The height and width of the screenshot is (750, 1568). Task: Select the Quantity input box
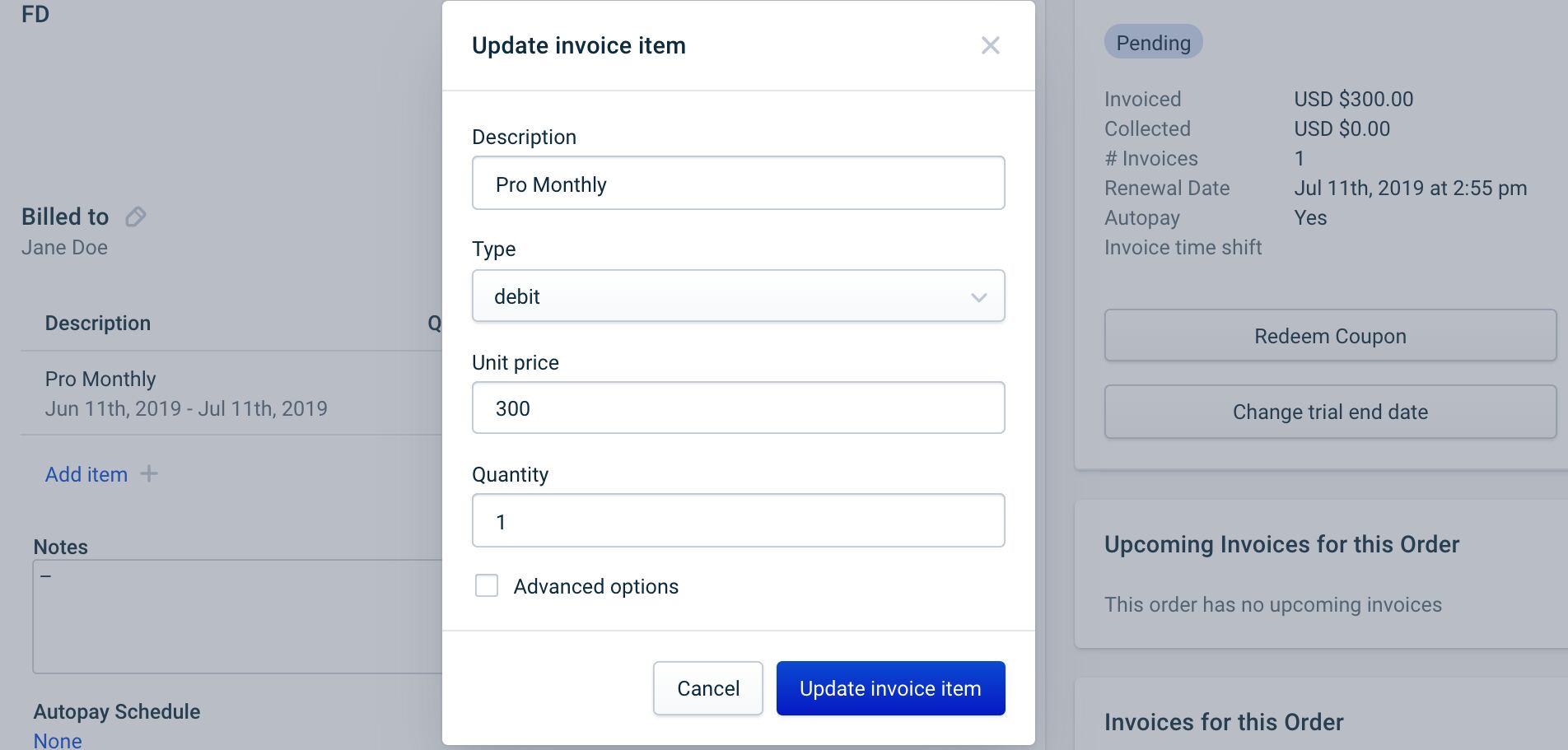738,521
